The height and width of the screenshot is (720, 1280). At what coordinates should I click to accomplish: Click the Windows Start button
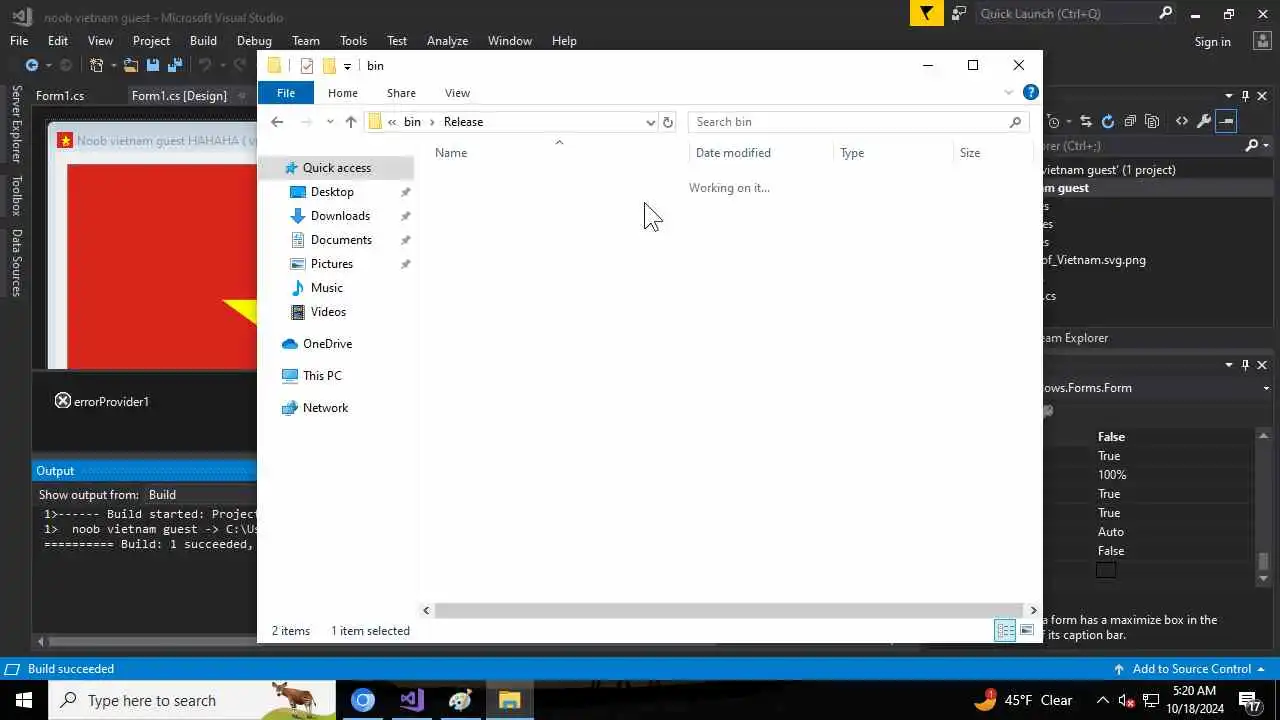(x=23, y=700)
